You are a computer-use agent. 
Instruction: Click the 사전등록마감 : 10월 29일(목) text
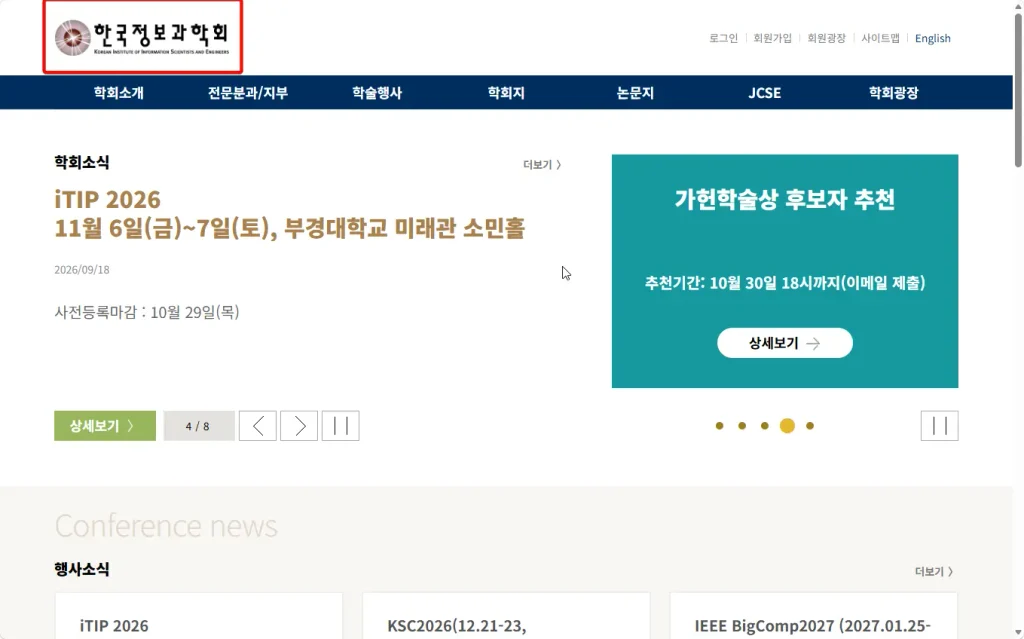coord(147,312)
